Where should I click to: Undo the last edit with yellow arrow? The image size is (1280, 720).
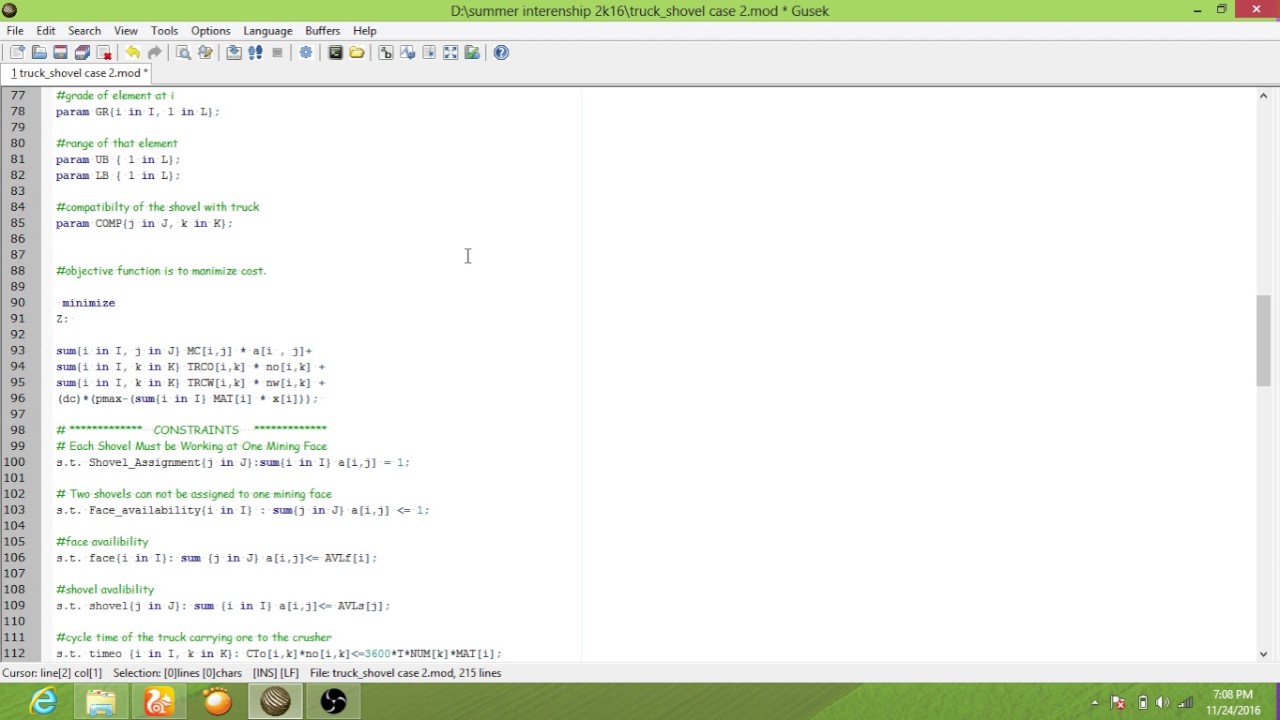point(133,53)
